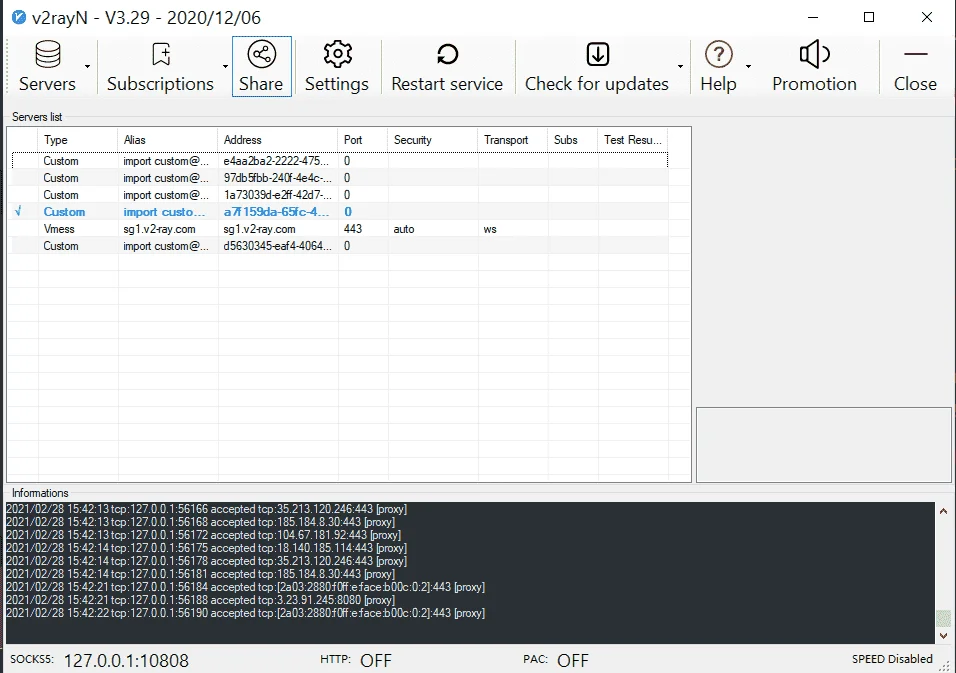Open the Subscriptions toolbar button
Screen dimensions: 956x673
click(x=160, y=66)
